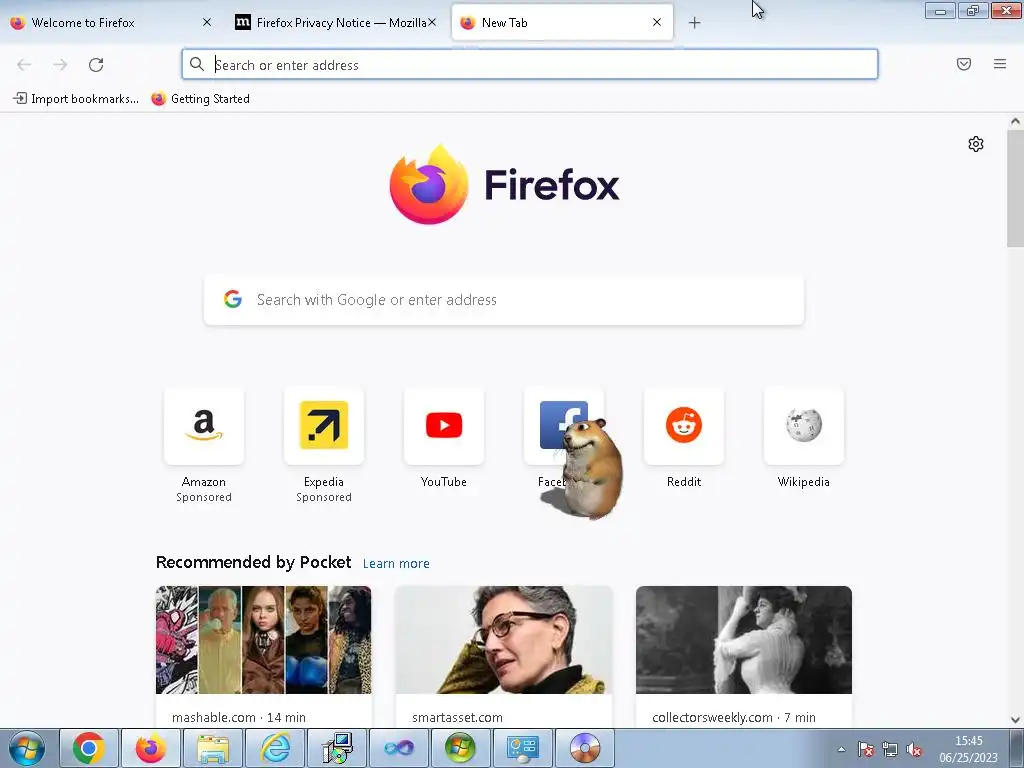Open the collectorsweekly.com Pocket story thumbnail
The height and width of the screenshot is (768, 1024).
coord(744,640)
